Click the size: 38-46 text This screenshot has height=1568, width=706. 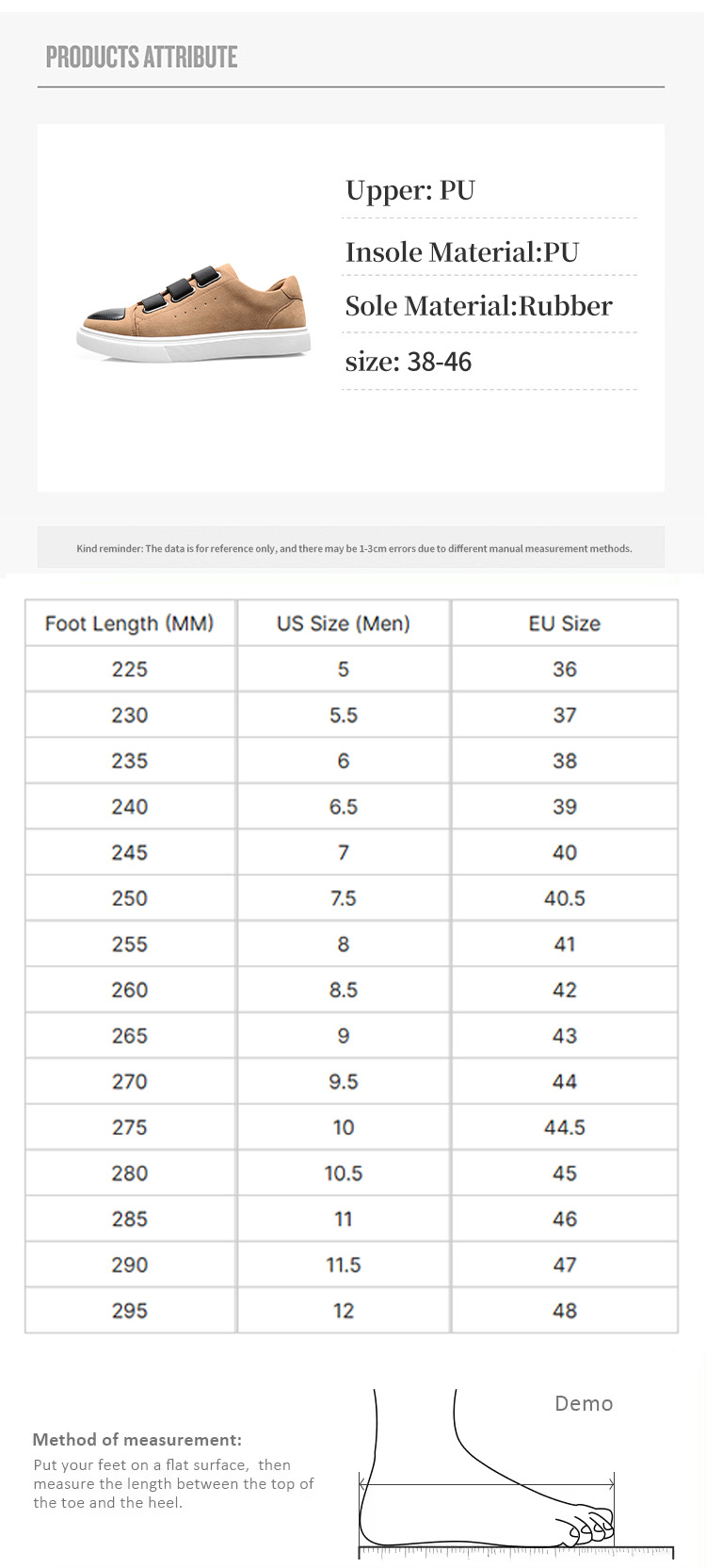(x=409, y=362)
